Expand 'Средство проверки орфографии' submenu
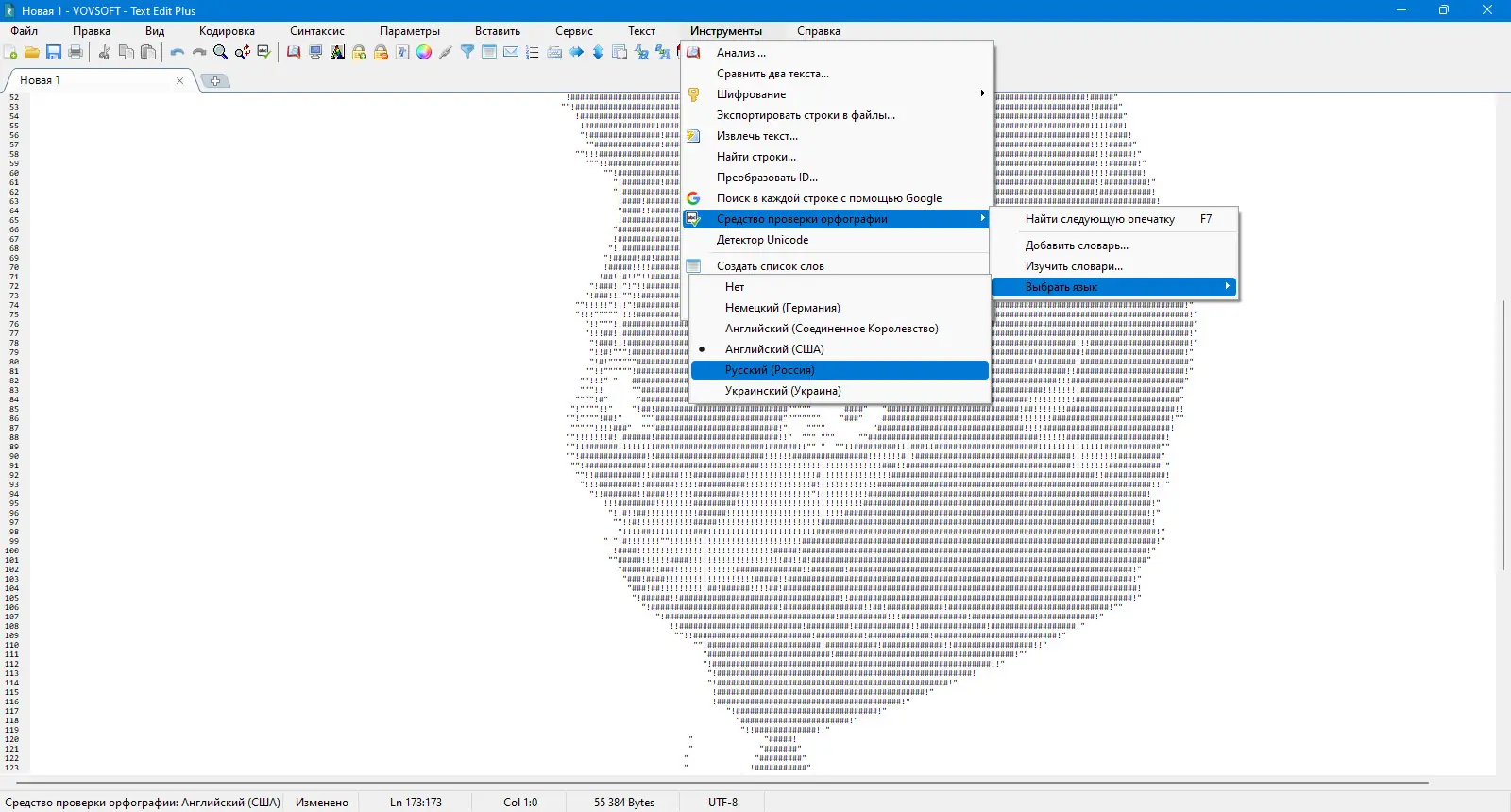Image resolution: width=1511 pixels, height=812 pixels. tap(836, 219)
